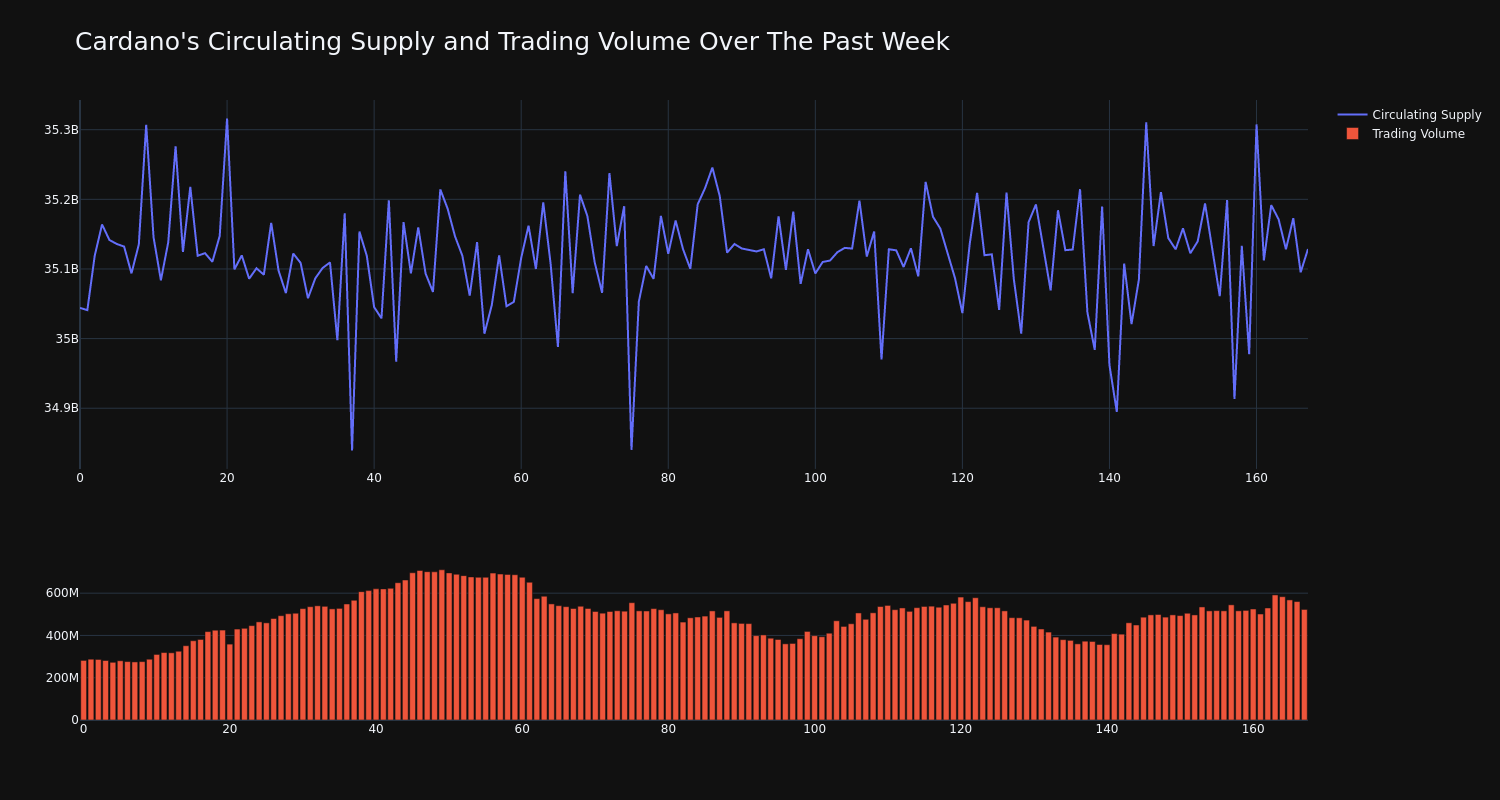Click the 600M volume axis label
1500x800 pixels.
point(62,593)
